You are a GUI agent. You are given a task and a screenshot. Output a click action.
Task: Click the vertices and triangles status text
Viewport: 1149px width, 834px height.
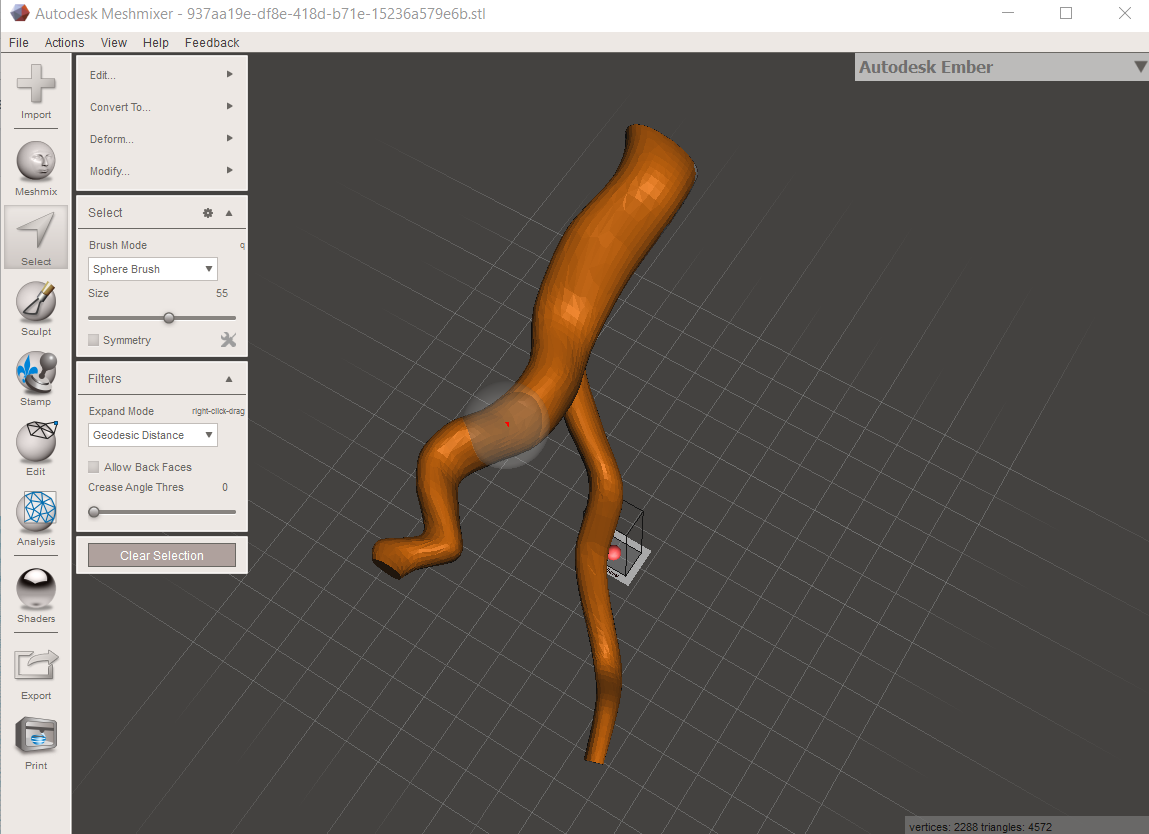pos(980,827)
